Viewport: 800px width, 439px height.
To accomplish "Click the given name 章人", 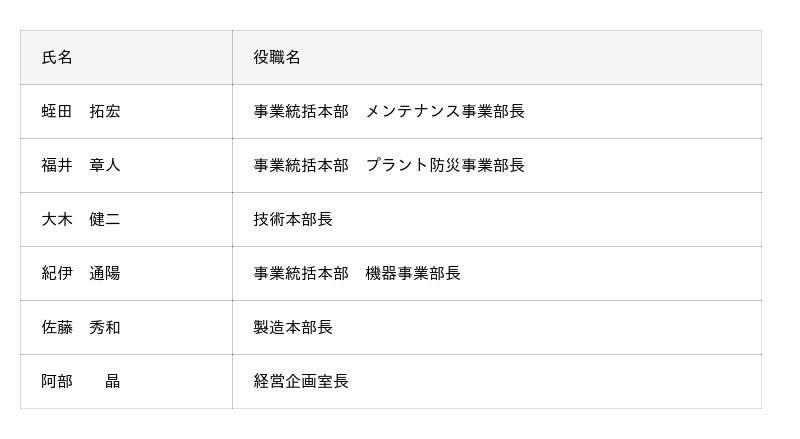I will coord(105,166).
